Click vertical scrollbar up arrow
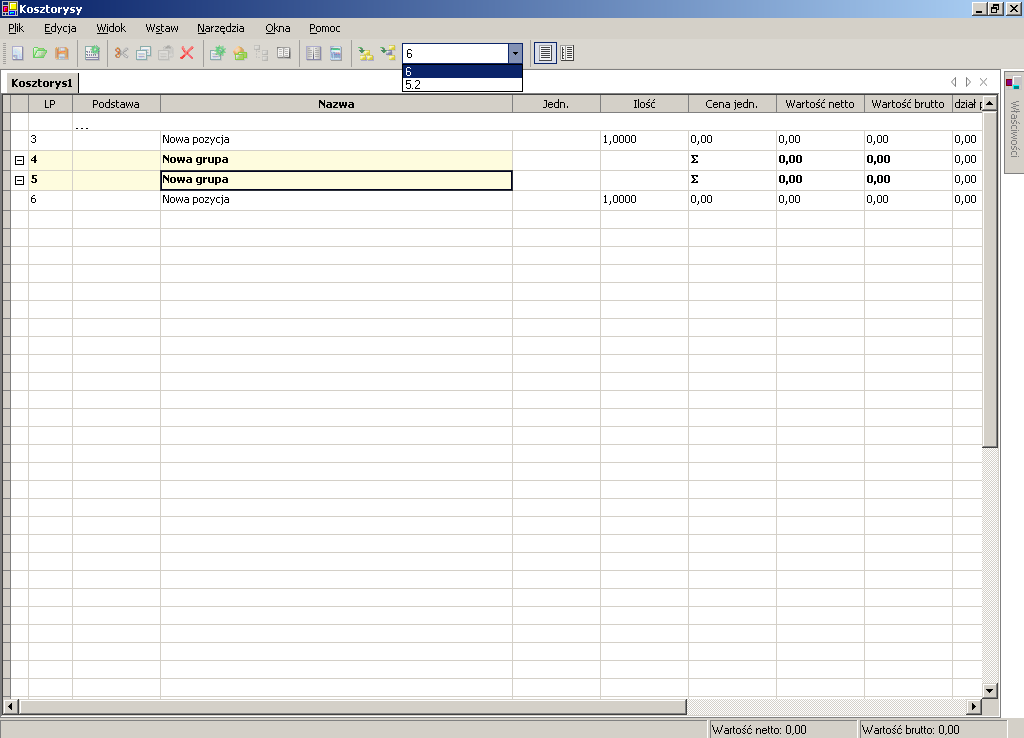This screenshot has width=1024, height=738. [990, 103]
